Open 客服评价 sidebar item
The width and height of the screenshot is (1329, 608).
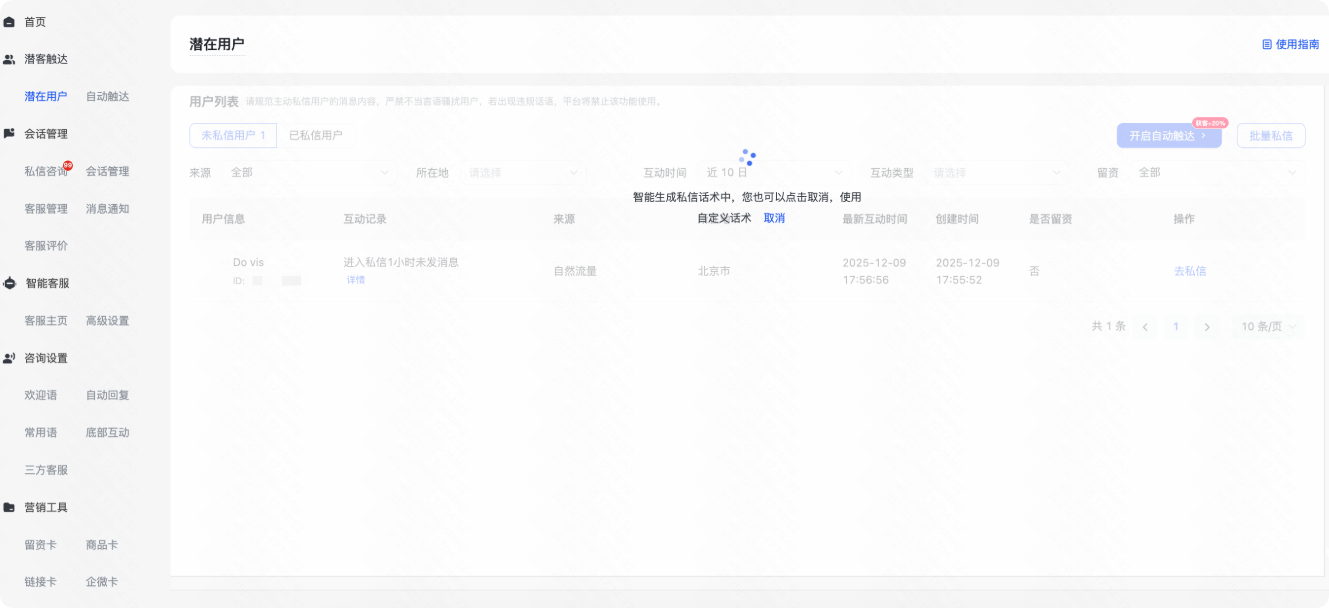point(46,246)
